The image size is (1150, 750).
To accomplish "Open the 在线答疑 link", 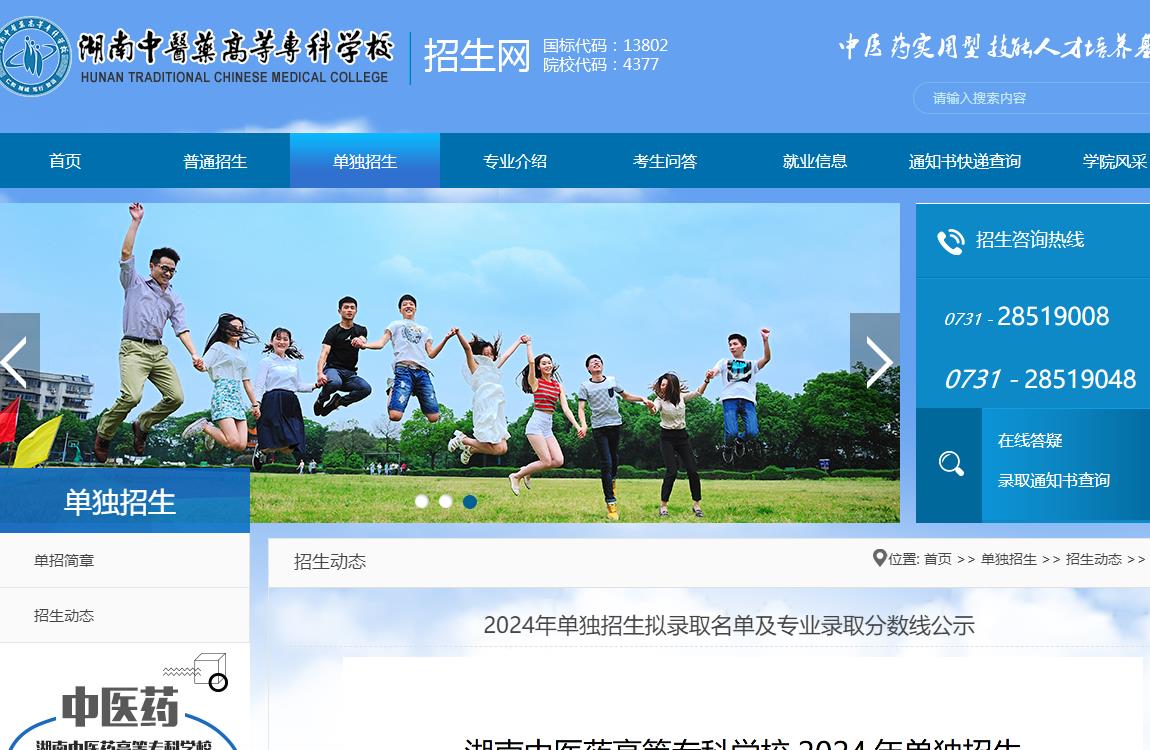I will click(x=1030, y=441).
